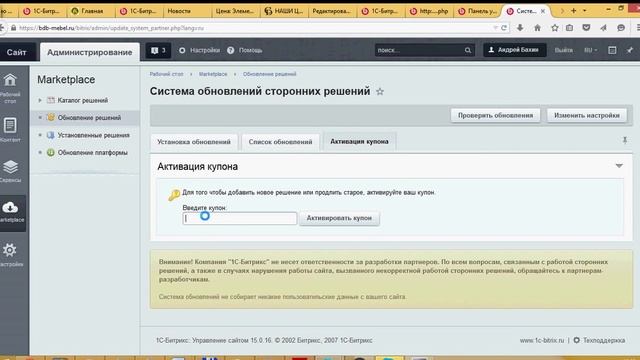Open the www.1c-bitrix.ru footer link
This screenshot has height=360, width=640.
[542, 340]
